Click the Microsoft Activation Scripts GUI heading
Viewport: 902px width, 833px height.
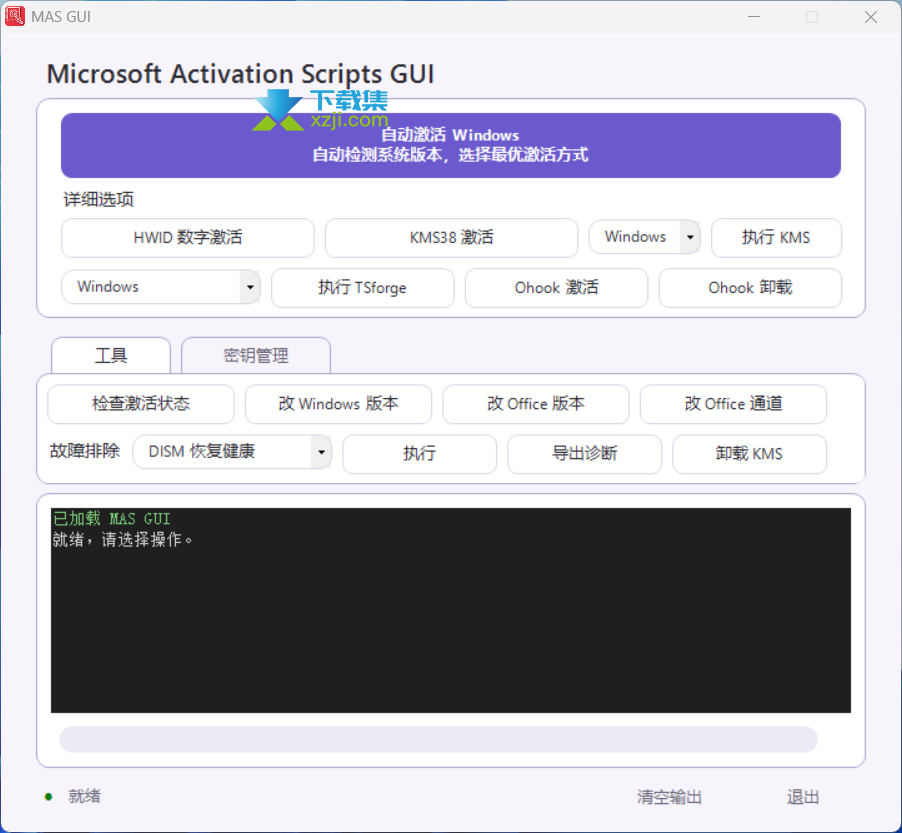pyautogui.click(x=240, y=74)
